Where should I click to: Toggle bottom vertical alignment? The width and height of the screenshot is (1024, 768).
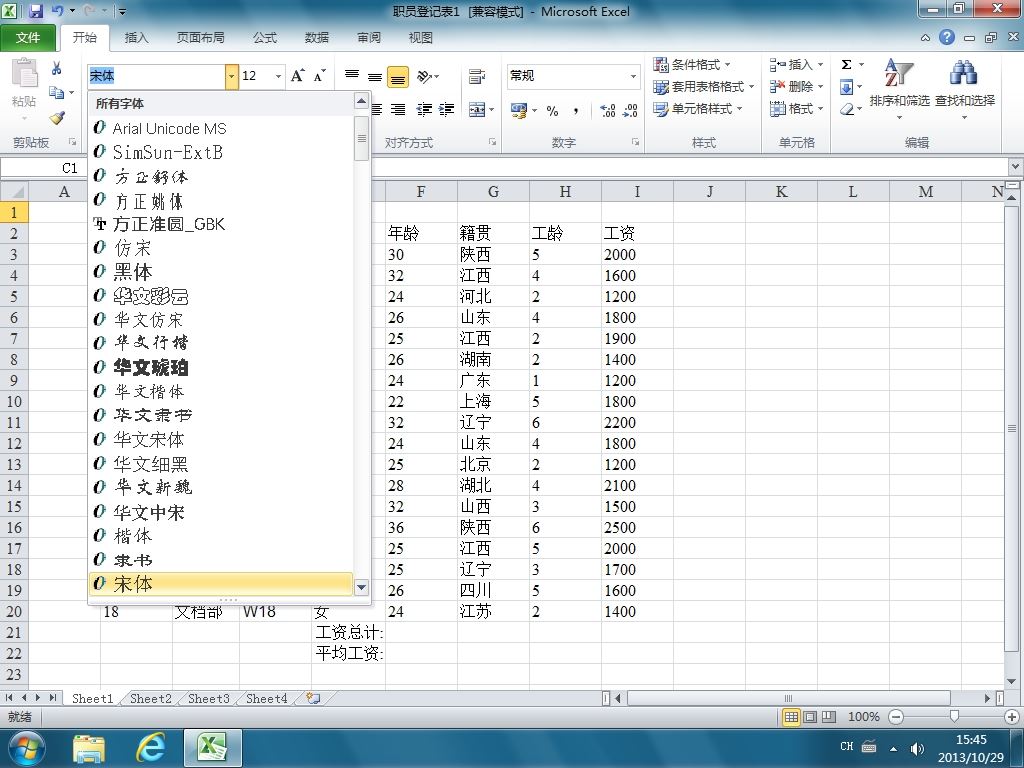pos(398,77)
